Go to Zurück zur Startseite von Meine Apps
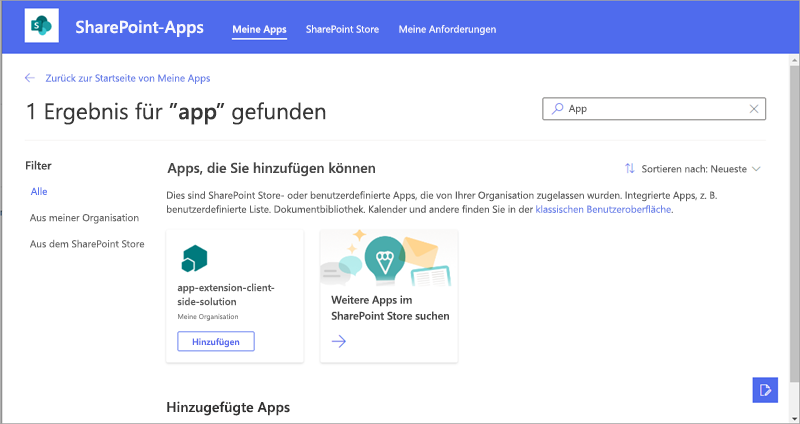The width and height of the screenshot is (800, 424). tap(128, 78)
